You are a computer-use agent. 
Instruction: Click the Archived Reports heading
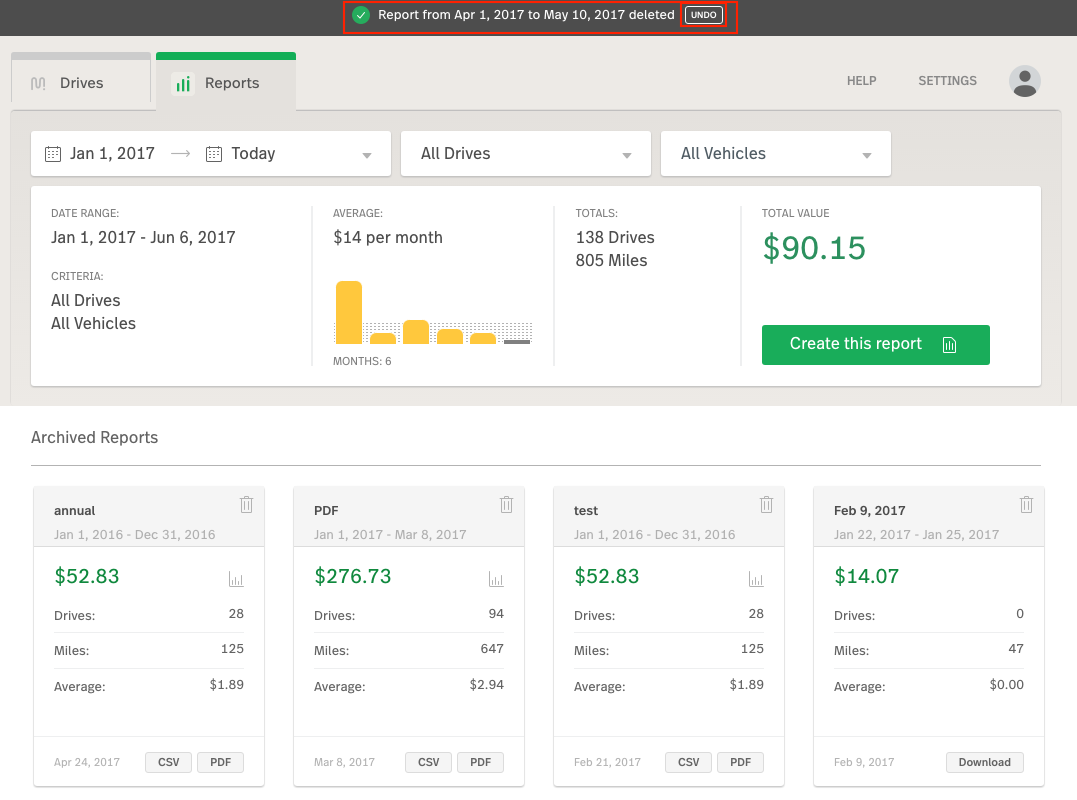tap(94, 437)
